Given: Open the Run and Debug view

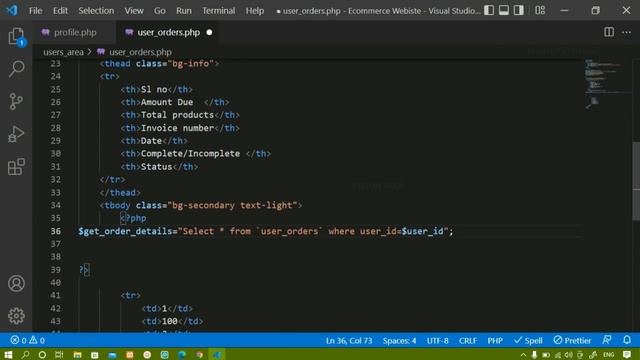Looking at the screenshot, I should tap(16, 134).
